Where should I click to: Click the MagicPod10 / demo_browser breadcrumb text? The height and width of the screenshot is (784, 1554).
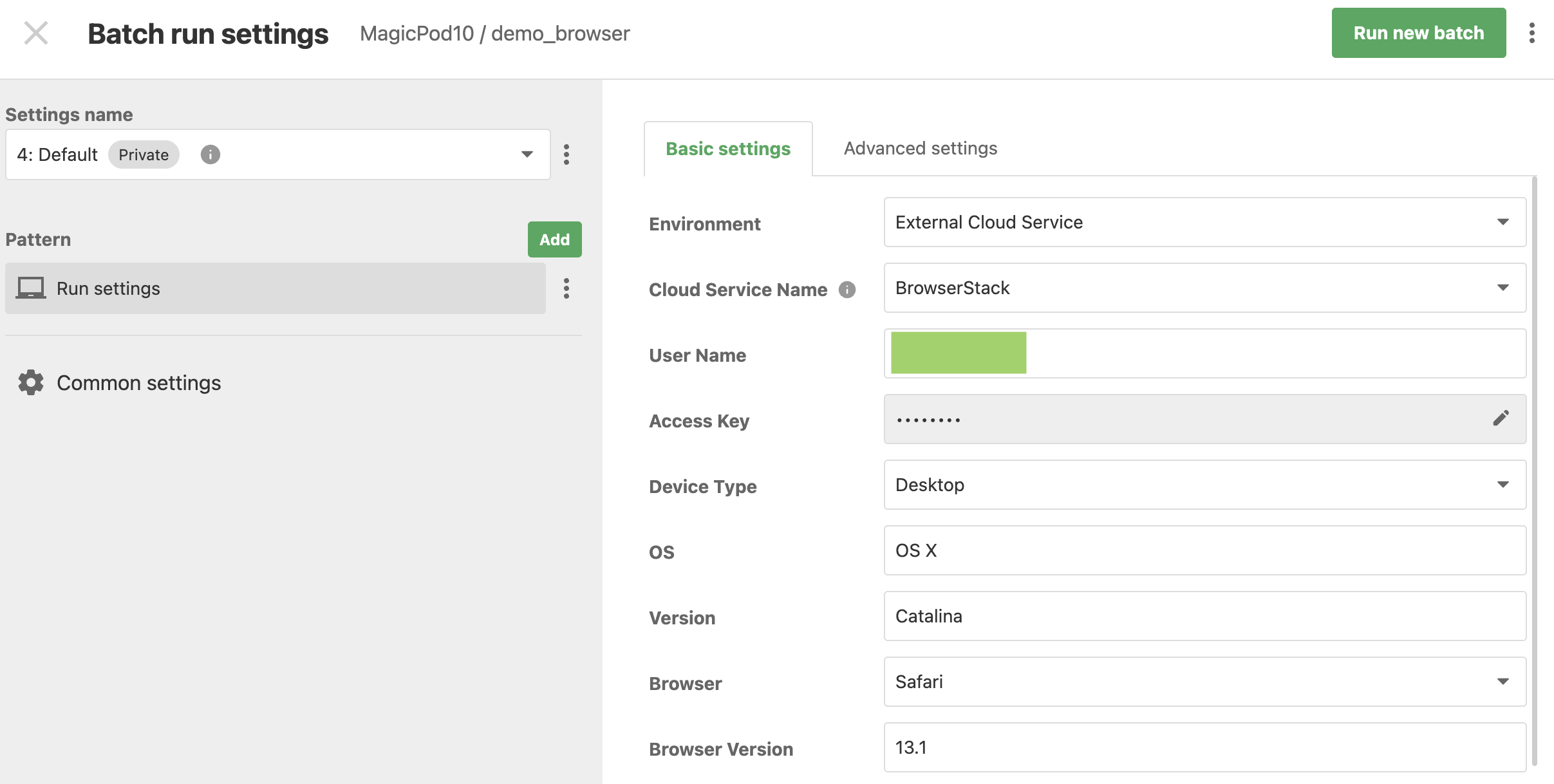click(x=494, y=33)
